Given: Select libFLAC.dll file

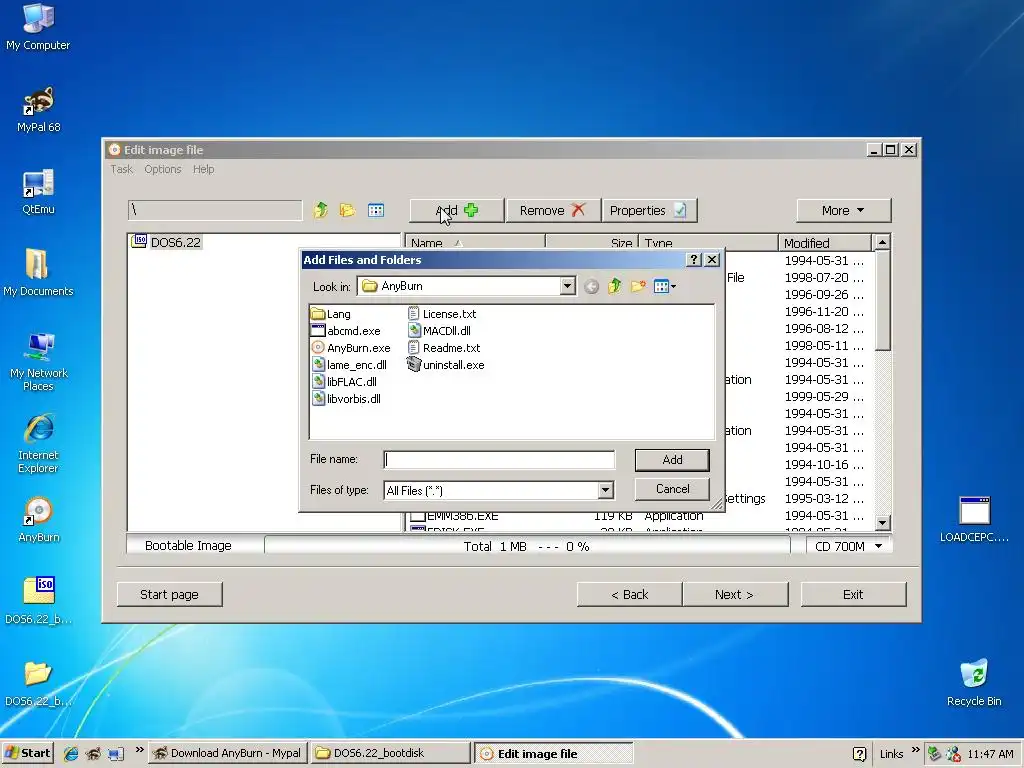Looking at the screenshot, I should pyautogui.click(x=344, y=382).
